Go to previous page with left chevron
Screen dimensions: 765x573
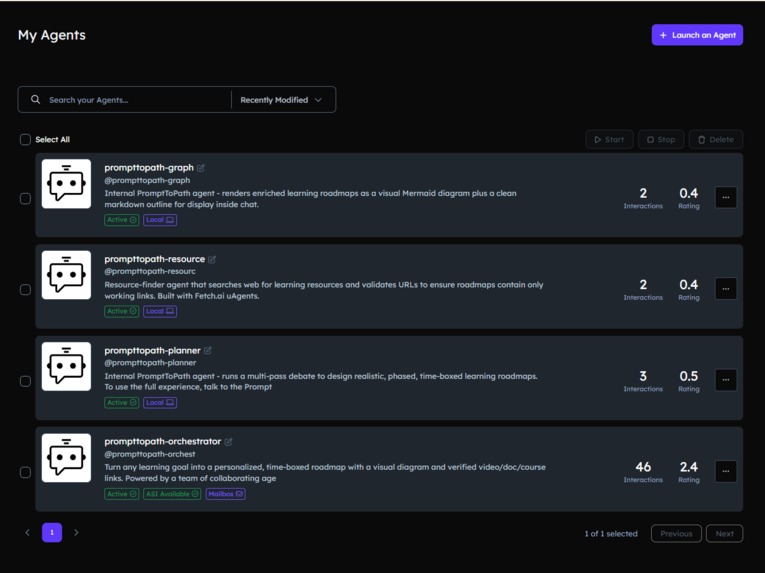[27, 532]
